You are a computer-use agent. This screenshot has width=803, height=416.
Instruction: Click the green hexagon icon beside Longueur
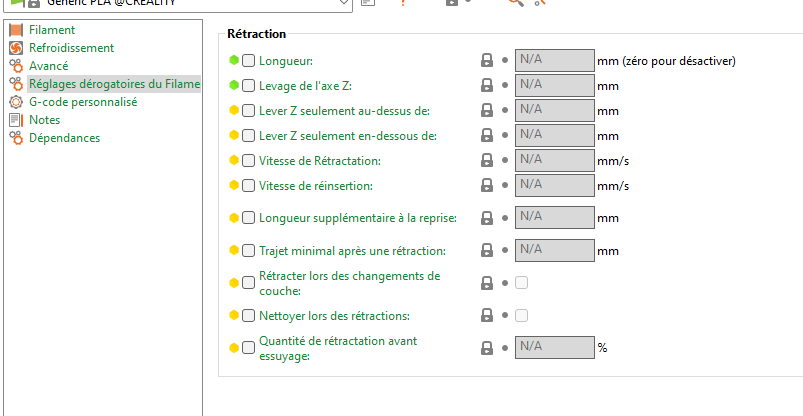(x=234, y=60)
